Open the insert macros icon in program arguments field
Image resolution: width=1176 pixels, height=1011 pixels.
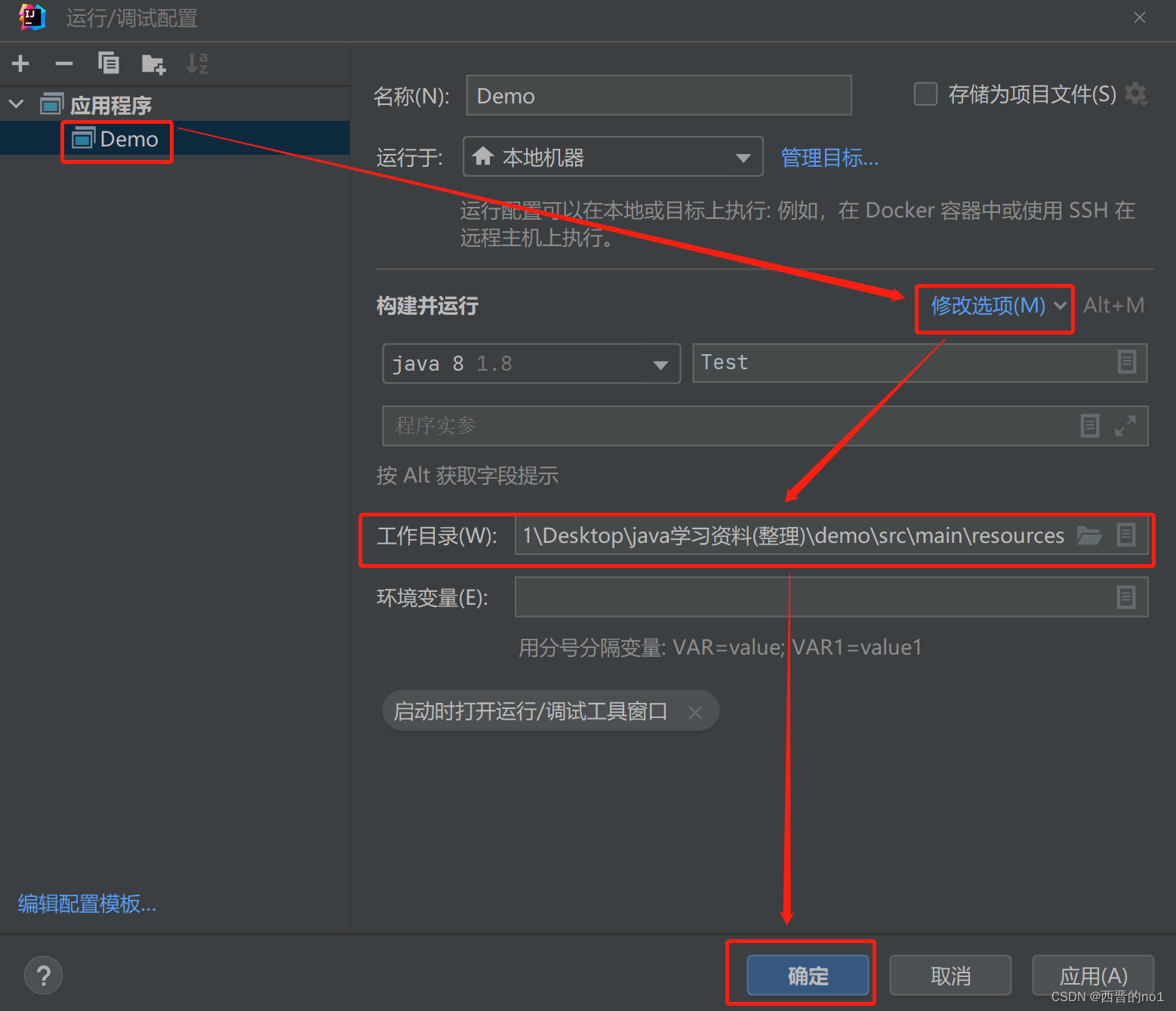click(1090, 426)
